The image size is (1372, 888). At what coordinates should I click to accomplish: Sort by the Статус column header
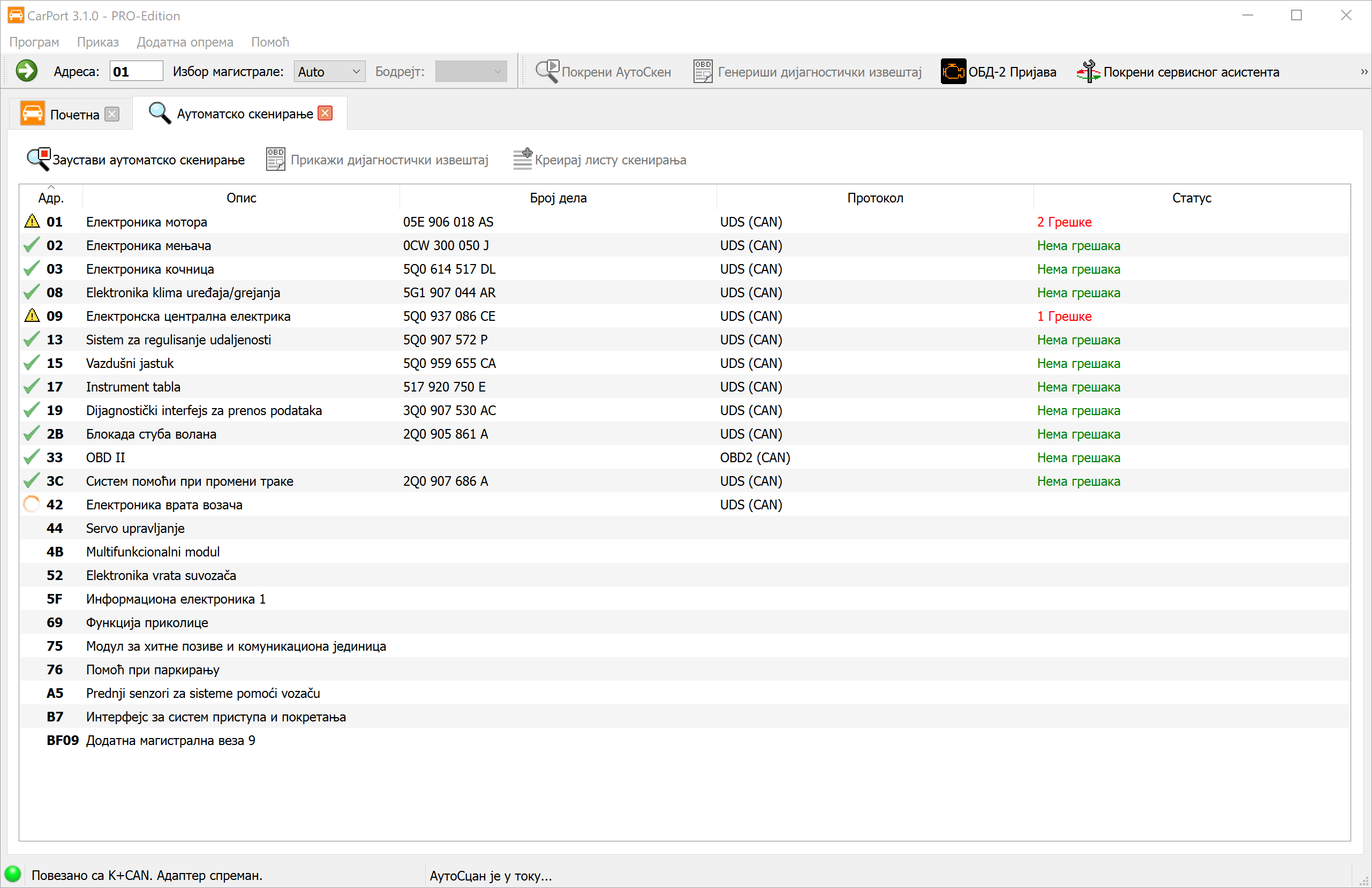pyautogui.click(x=1191, y=198)
